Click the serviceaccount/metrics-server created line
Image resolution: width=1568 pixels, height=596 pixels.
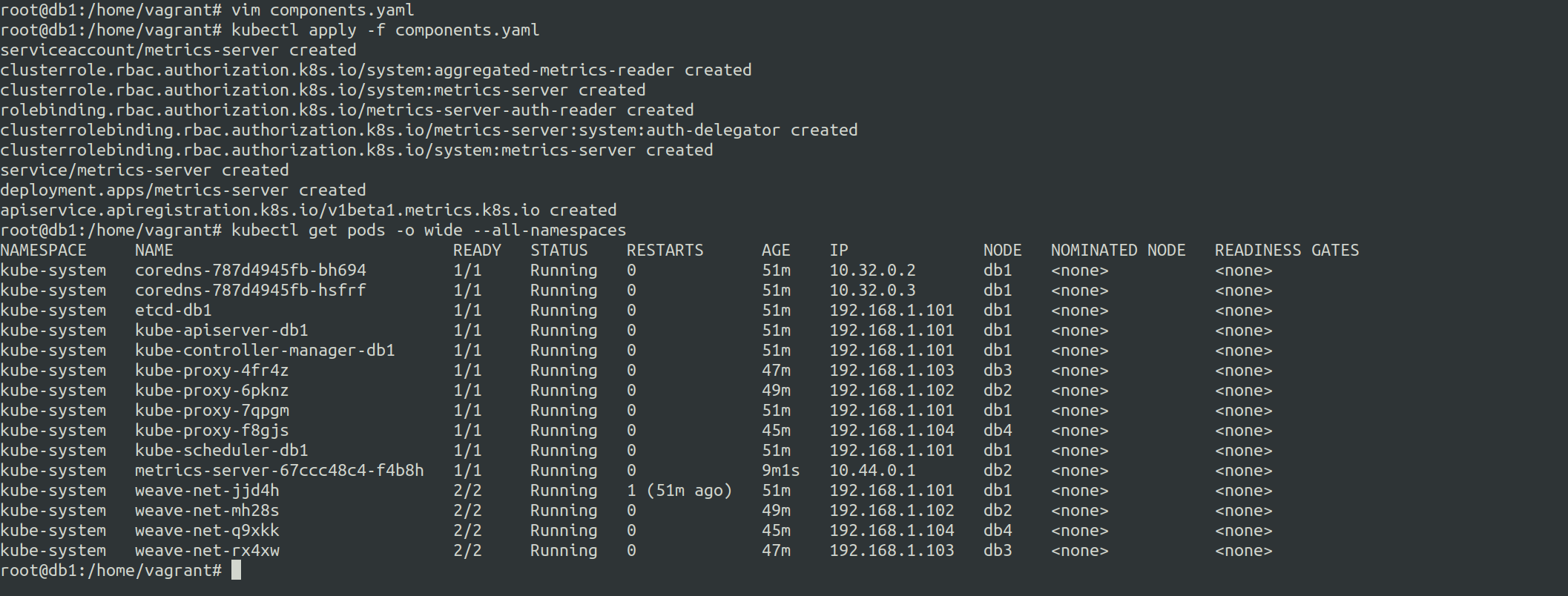tap(178, 50)
